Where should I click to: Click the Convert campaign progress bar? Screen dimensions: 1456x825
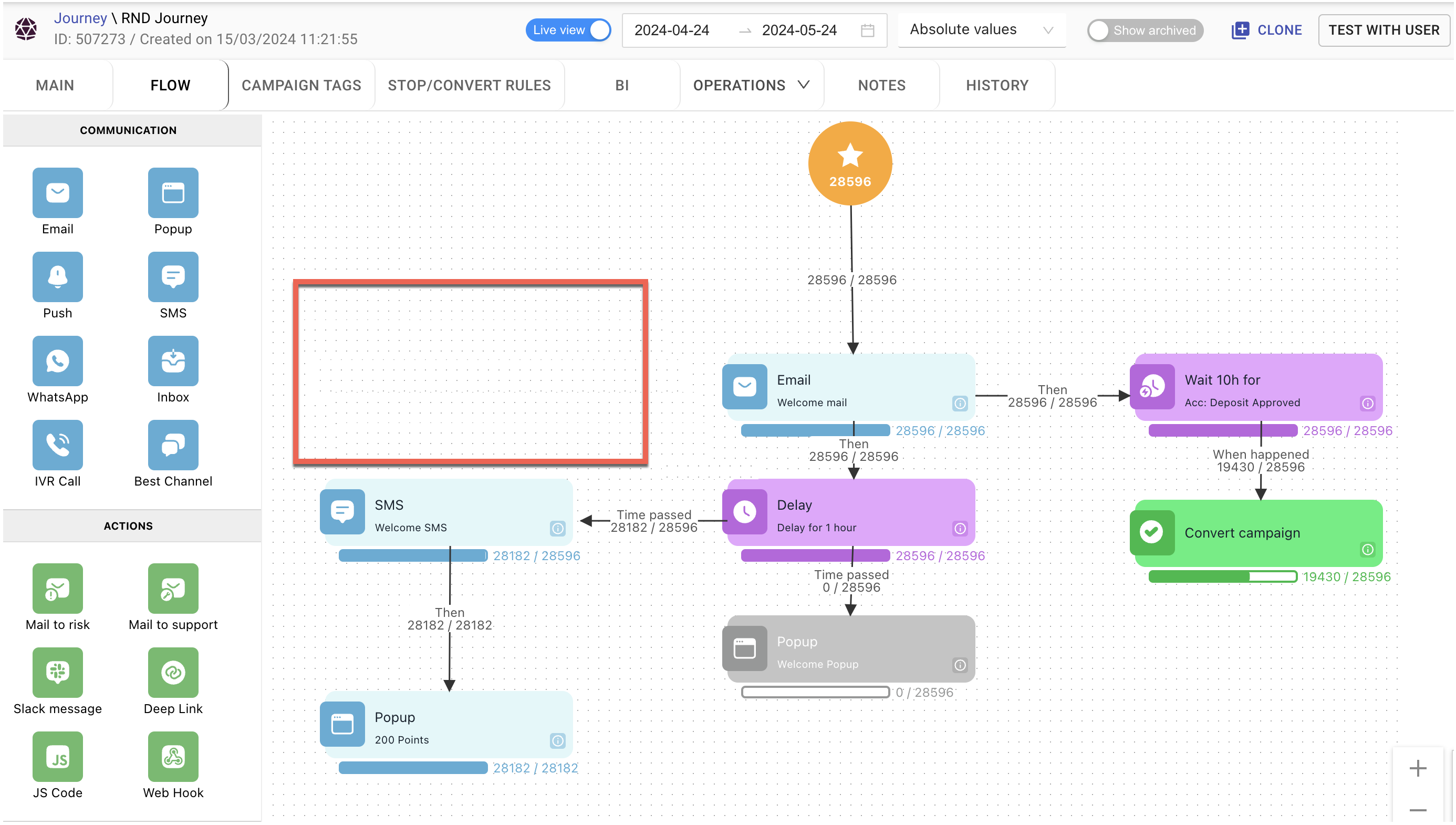pyautogui.click(x=1222, y=577)
